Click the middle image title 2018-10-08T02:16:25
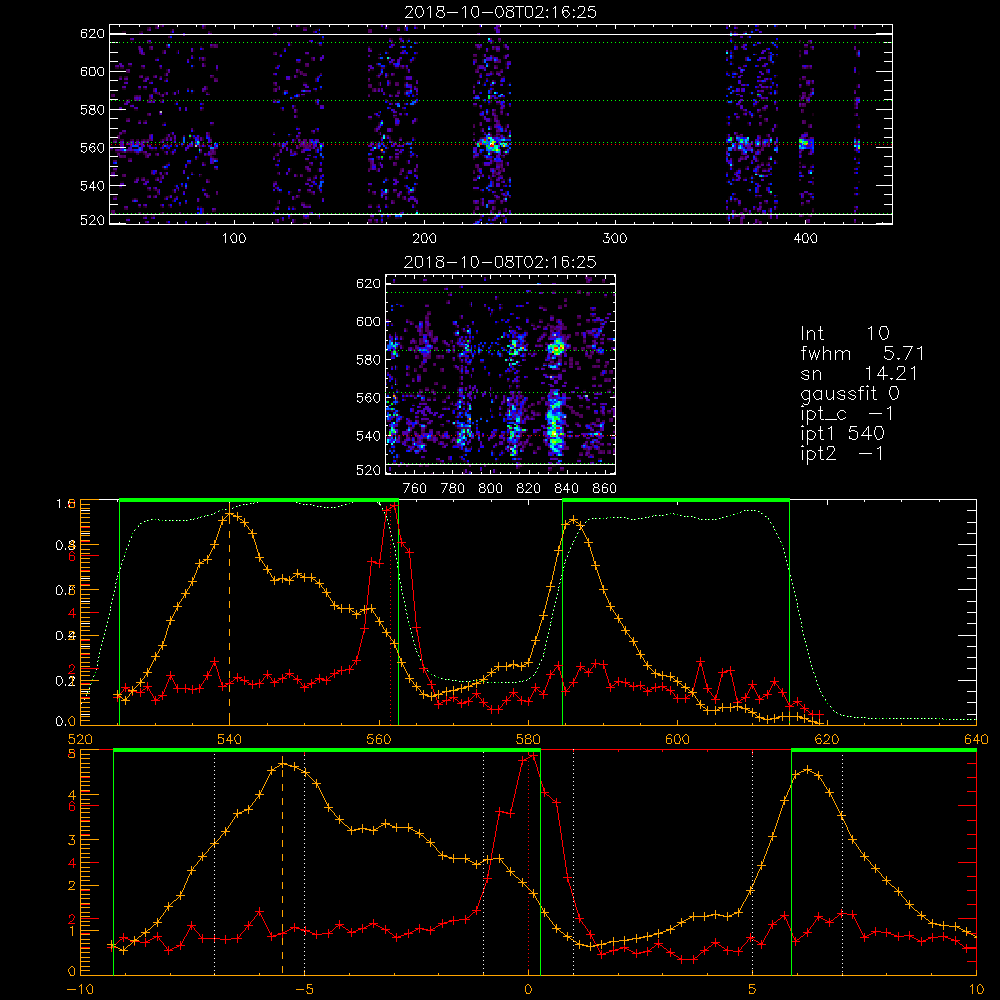Screen dimensions: 1000x1000 pos(501,262)
